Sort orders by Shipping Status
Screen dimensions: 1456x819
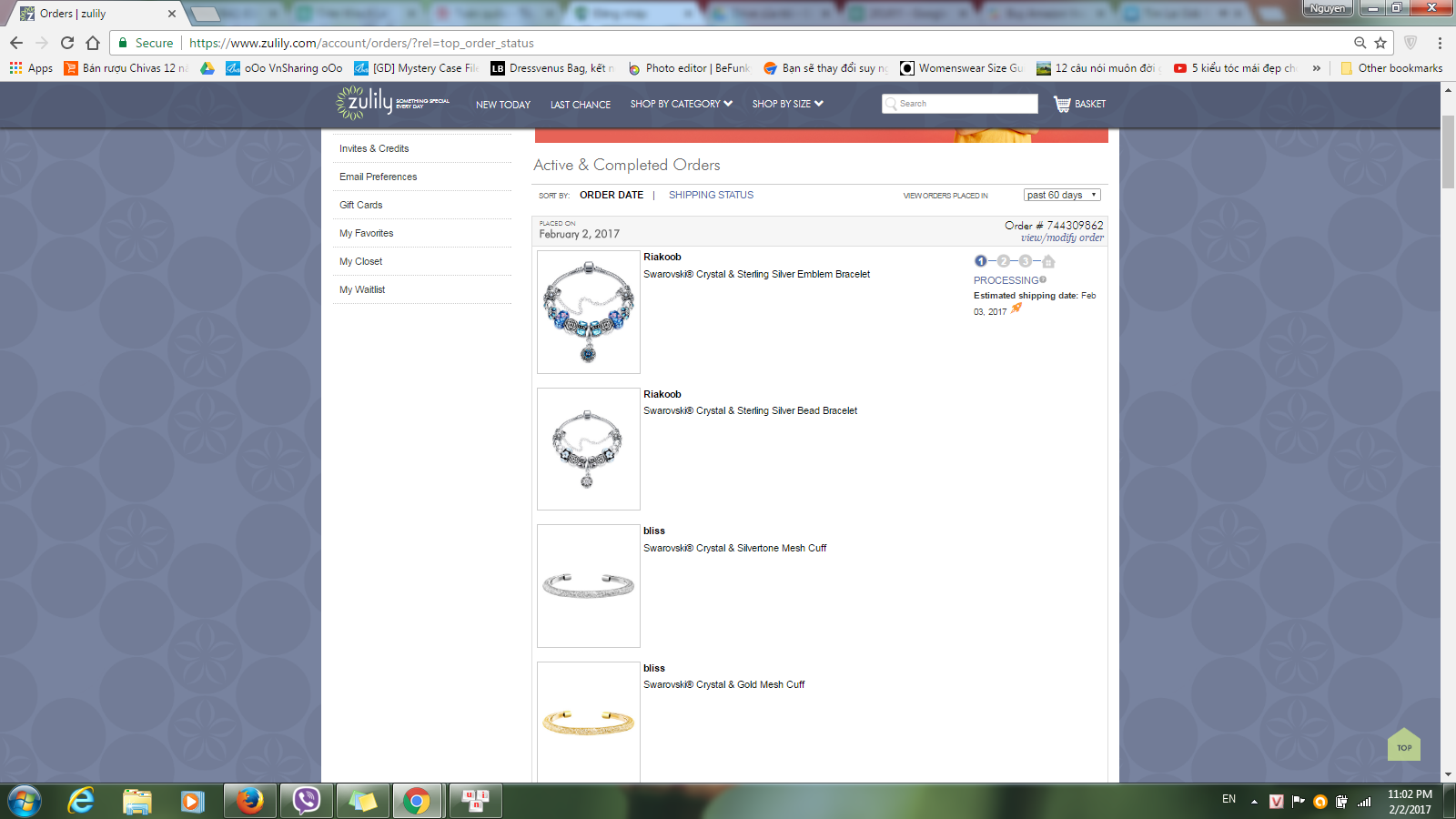tap(711, 195)
